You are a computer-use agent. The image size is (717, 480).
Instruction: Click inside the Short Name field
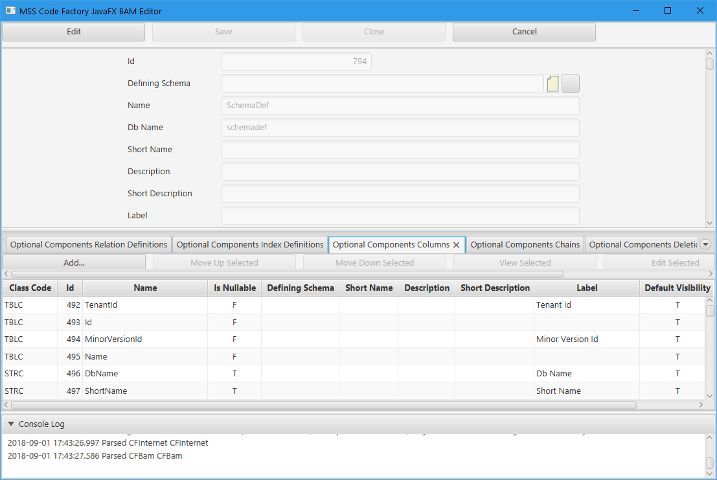tap(400, 150)
